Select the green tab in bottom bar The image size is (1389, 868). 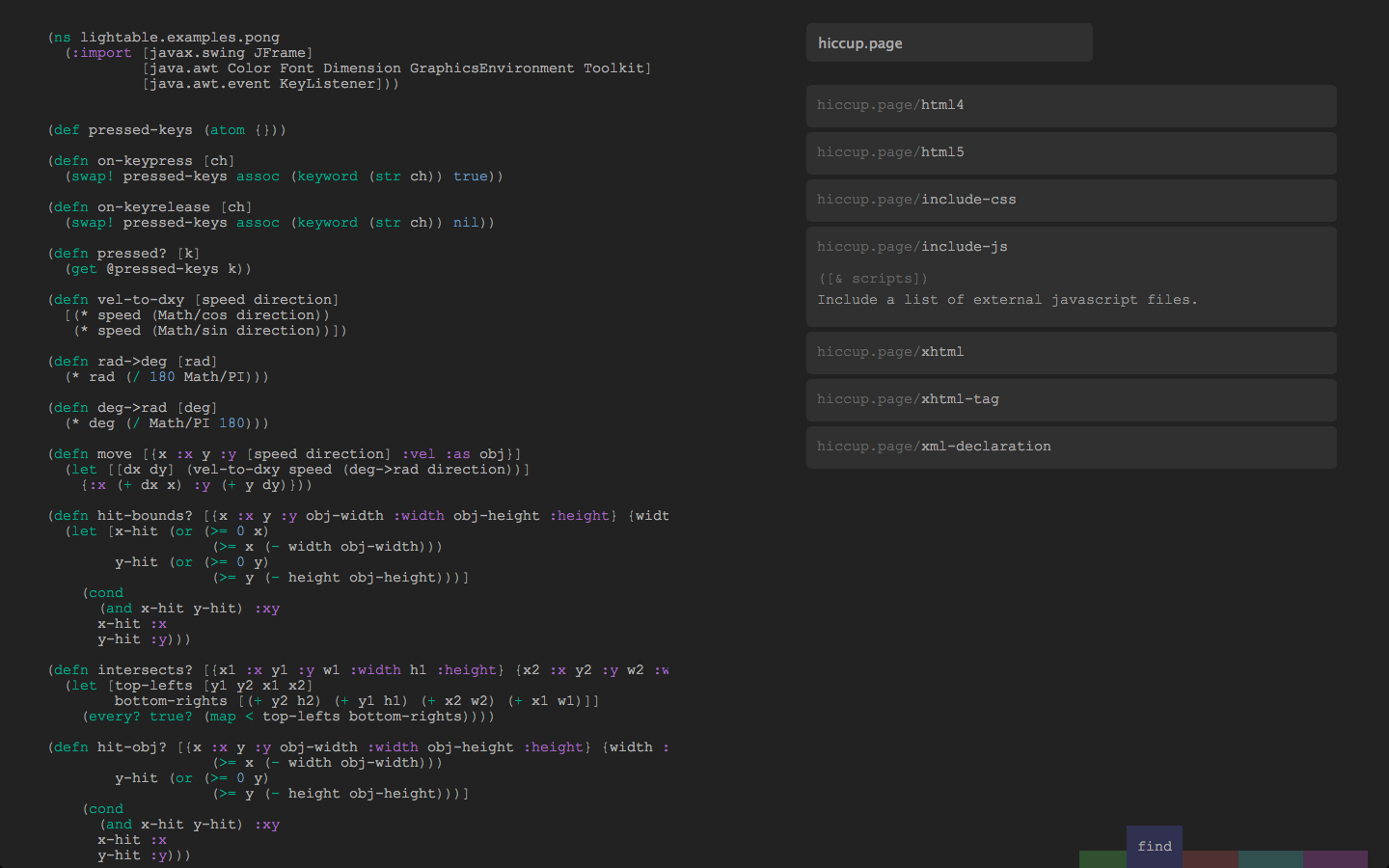1103,859
